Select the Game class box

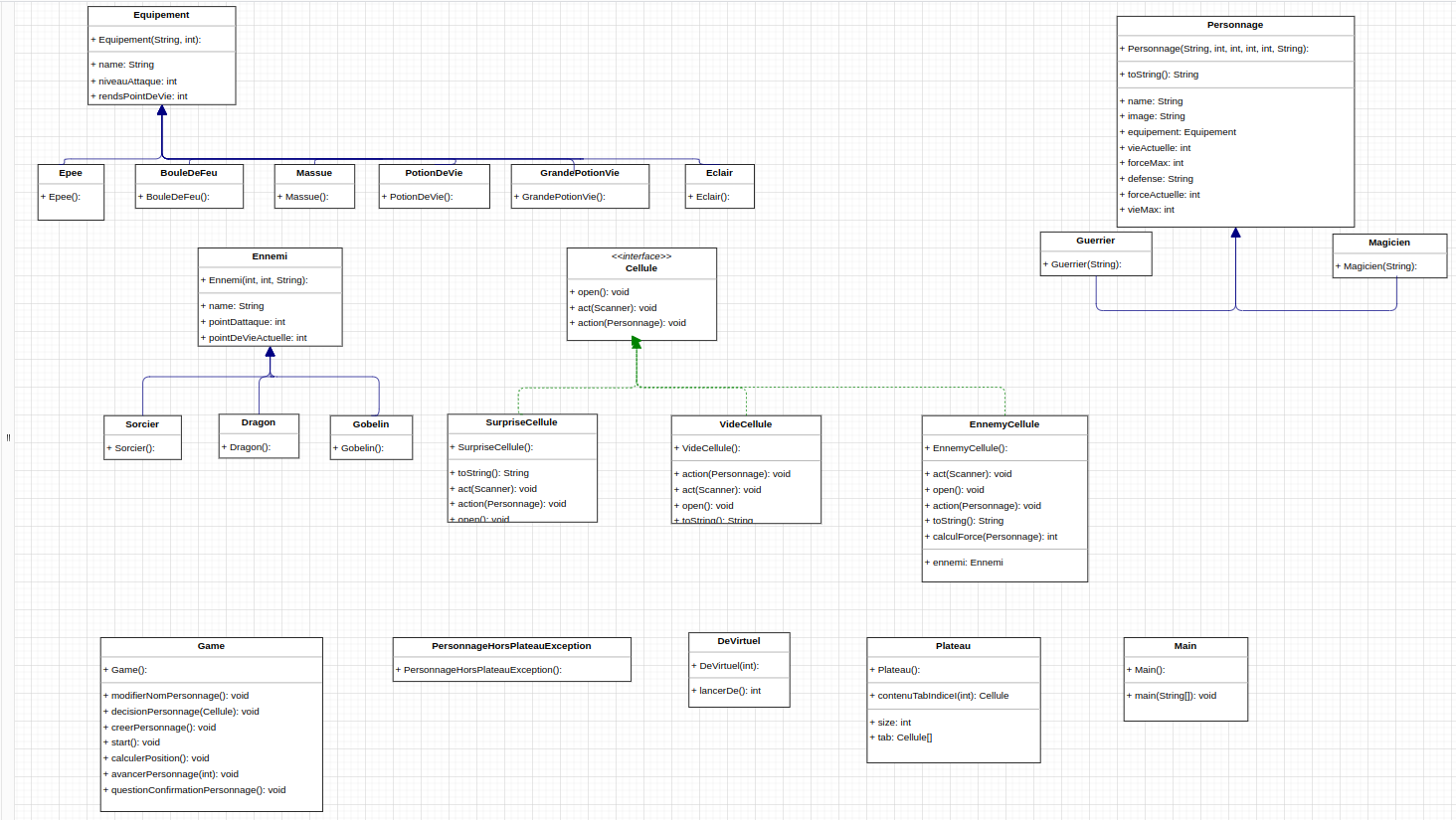(211, 721)
